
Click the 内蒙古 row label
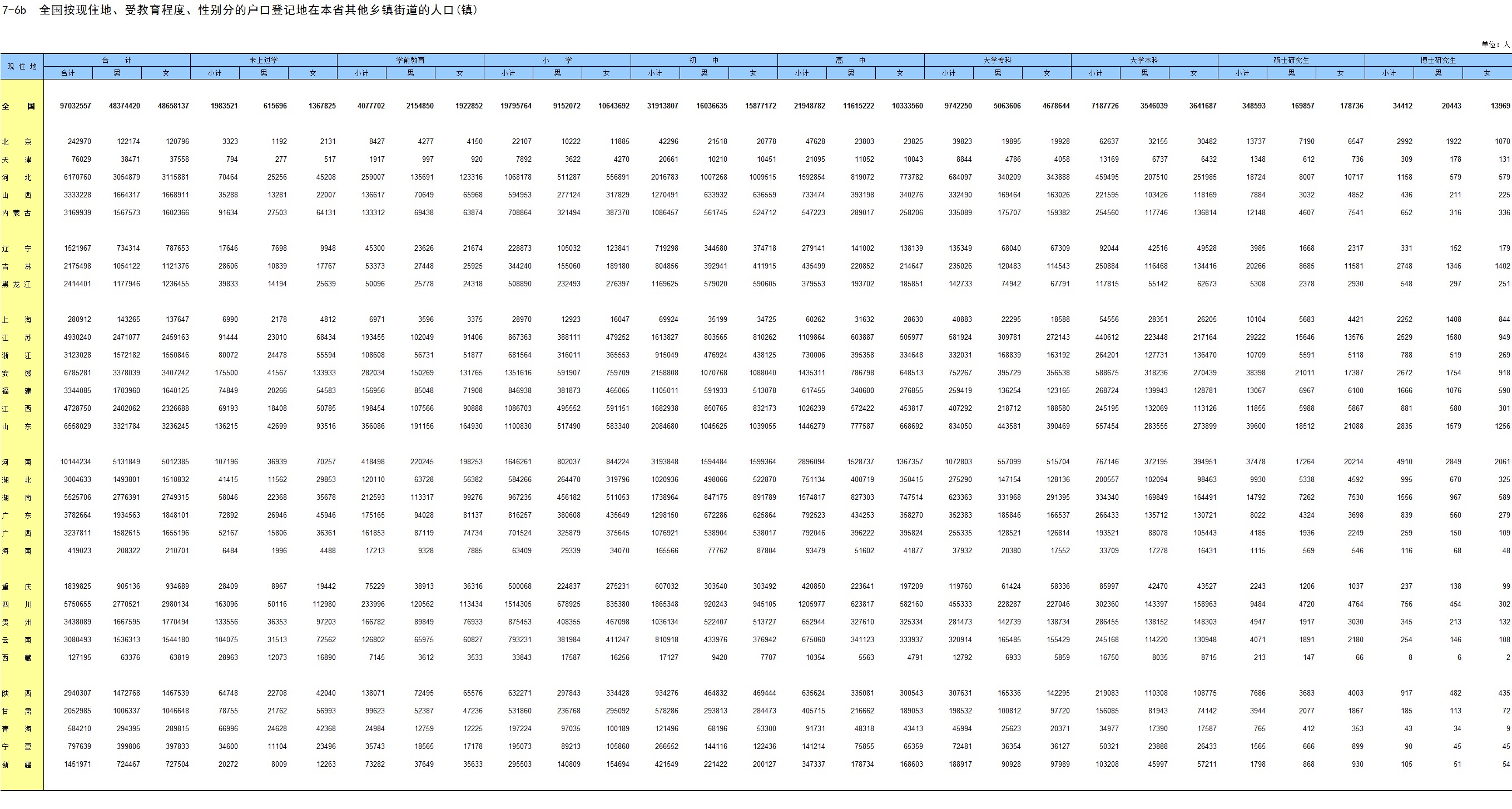coord(17,213)
